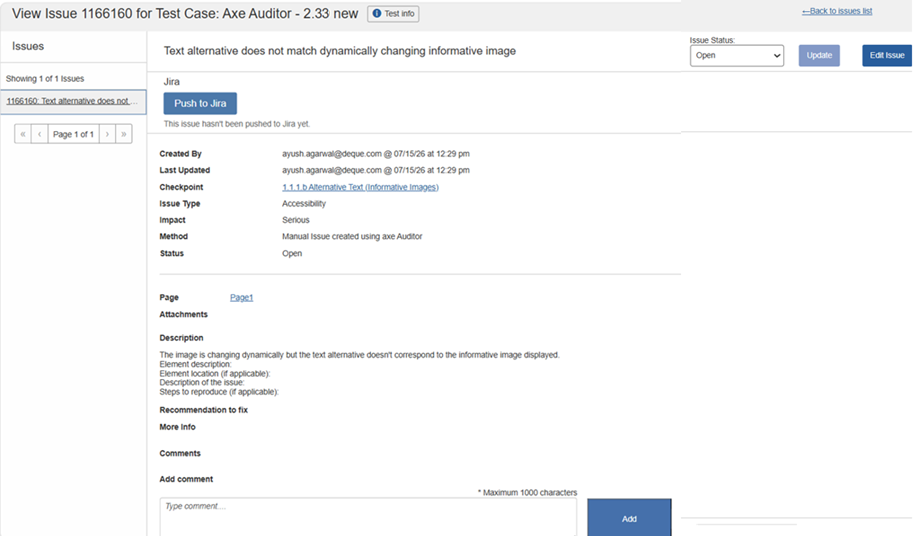Click 'This issue hasn't been pushed to Jira yet'
Image resolution: width=914 pixels, height=536 pixels.
(x=237, y=124)
